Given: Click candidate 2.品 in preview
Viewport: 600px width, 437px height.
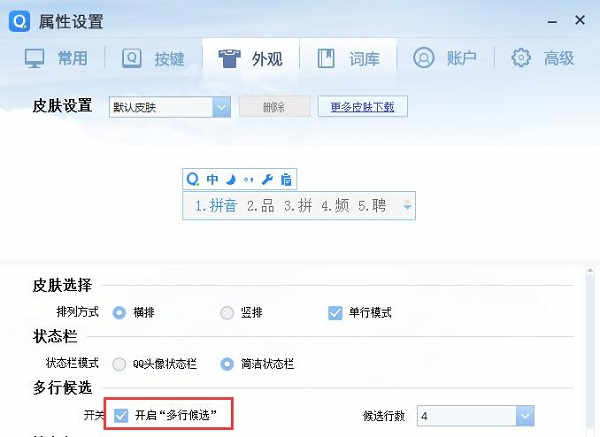Looking at the screenshot, I should coord(261,206).
